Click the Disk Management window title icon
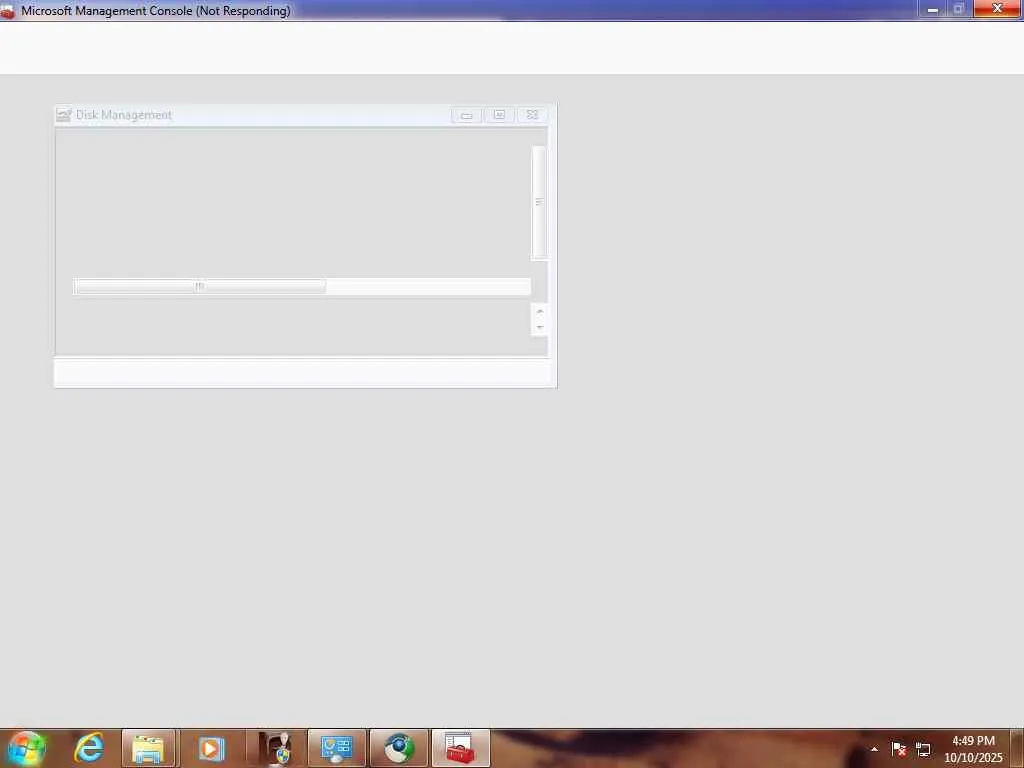This screenshot has width=1024, height=768. [x=63, y=115]
